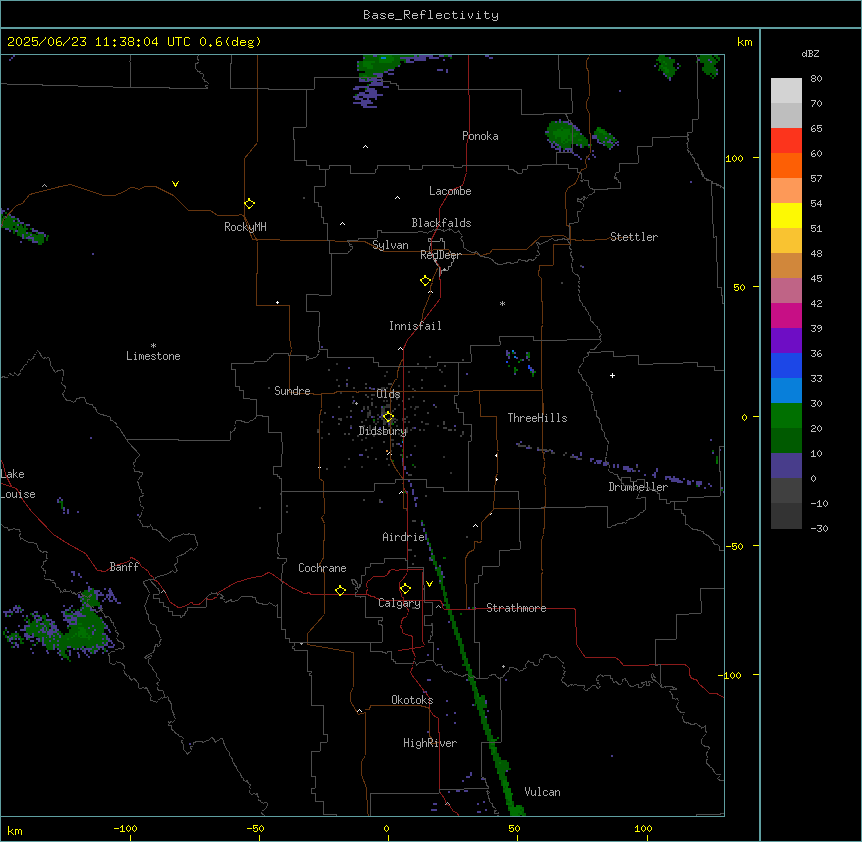Click the green radar echo east of Ponoka
862x842 pixels.
click(566, 135)
